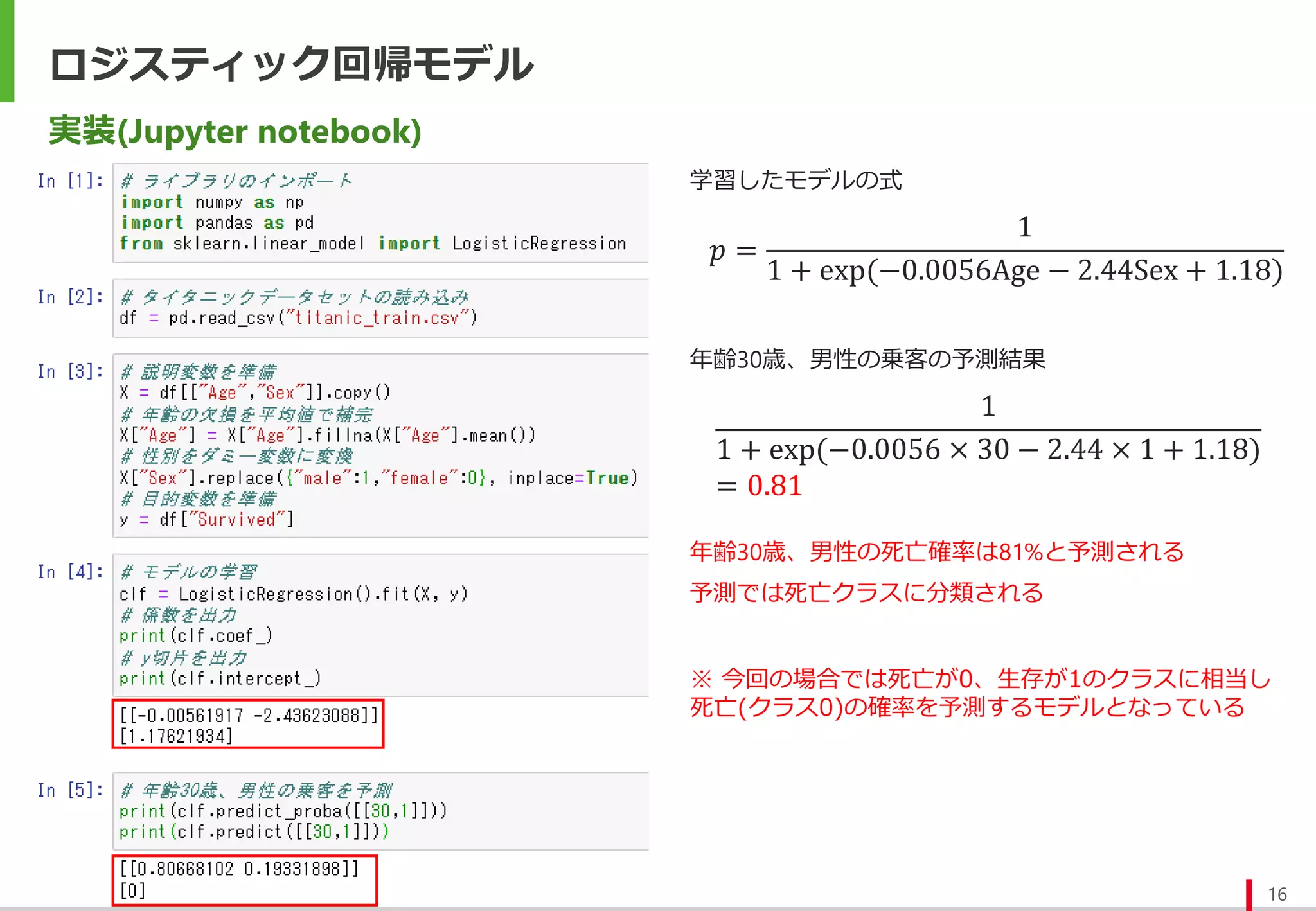
Task: Click the print(clf.intercept_) line
Action: tap(220, 678)
